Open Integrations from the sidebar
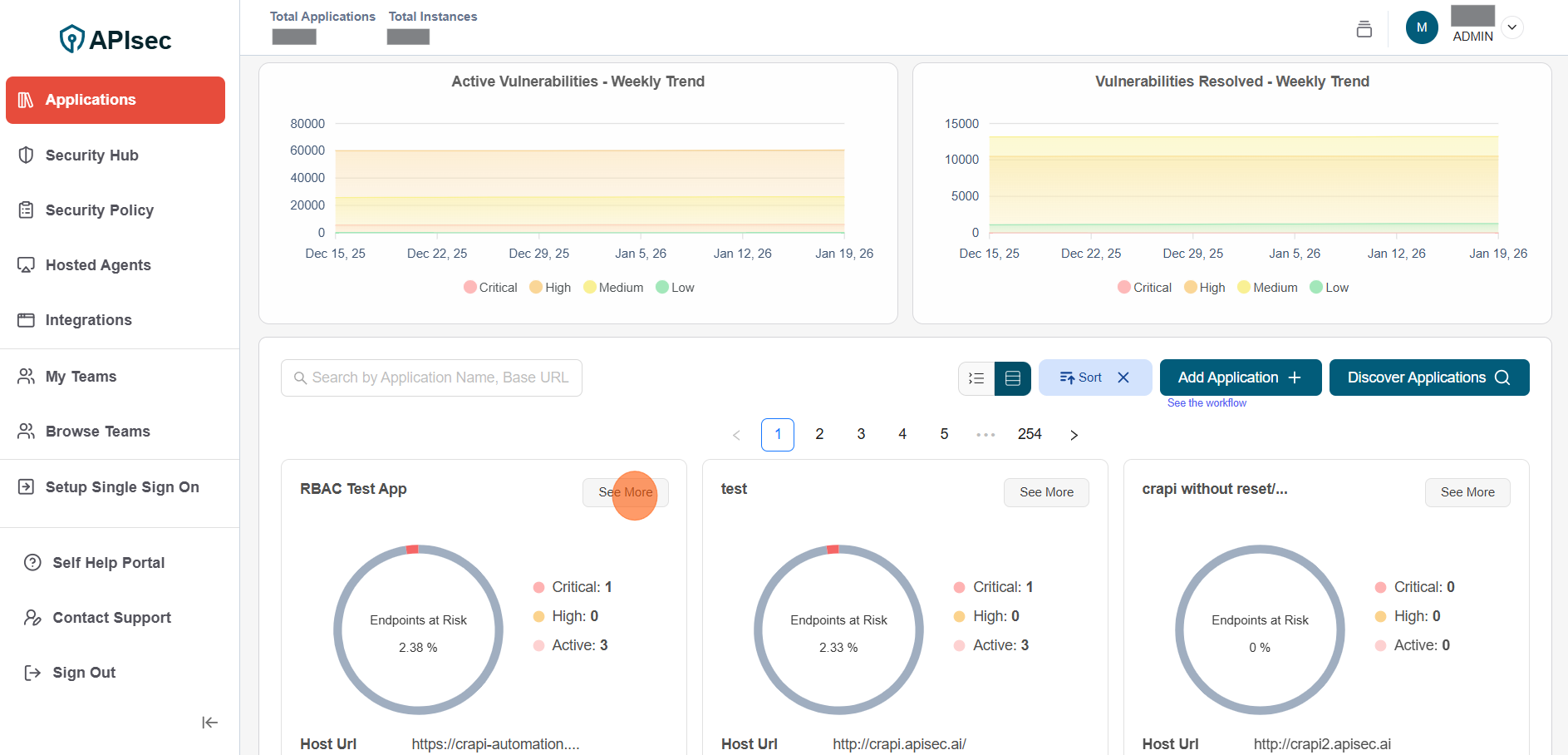This screenshot has height=755, width=1568. (x=88, y=320)
